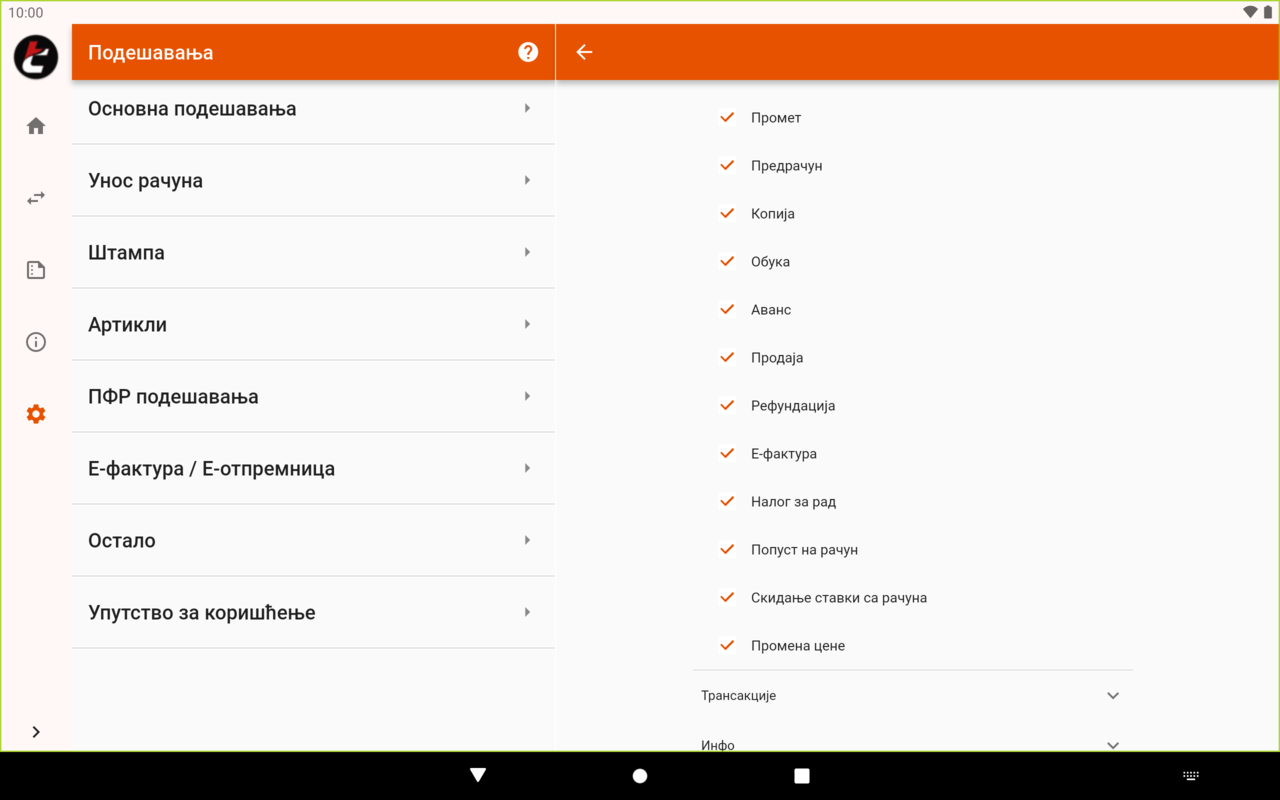Screen dimensions: 1280x800
Task: Toggle the Копија checkbox
Action: tap(727, 213)
